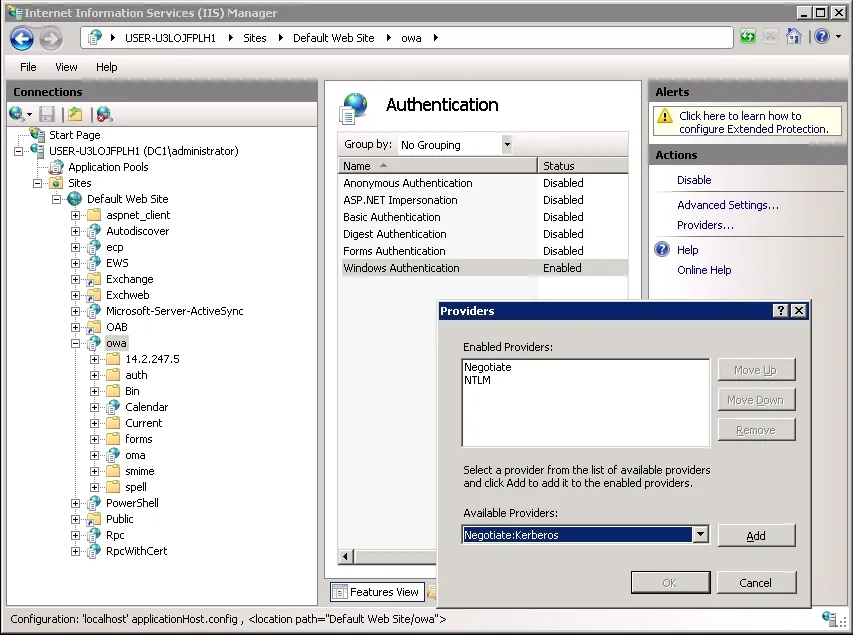This screenshot has width=853, height=635.
Task: Go back with the blue Back arrow
Action: pos(22,39)
